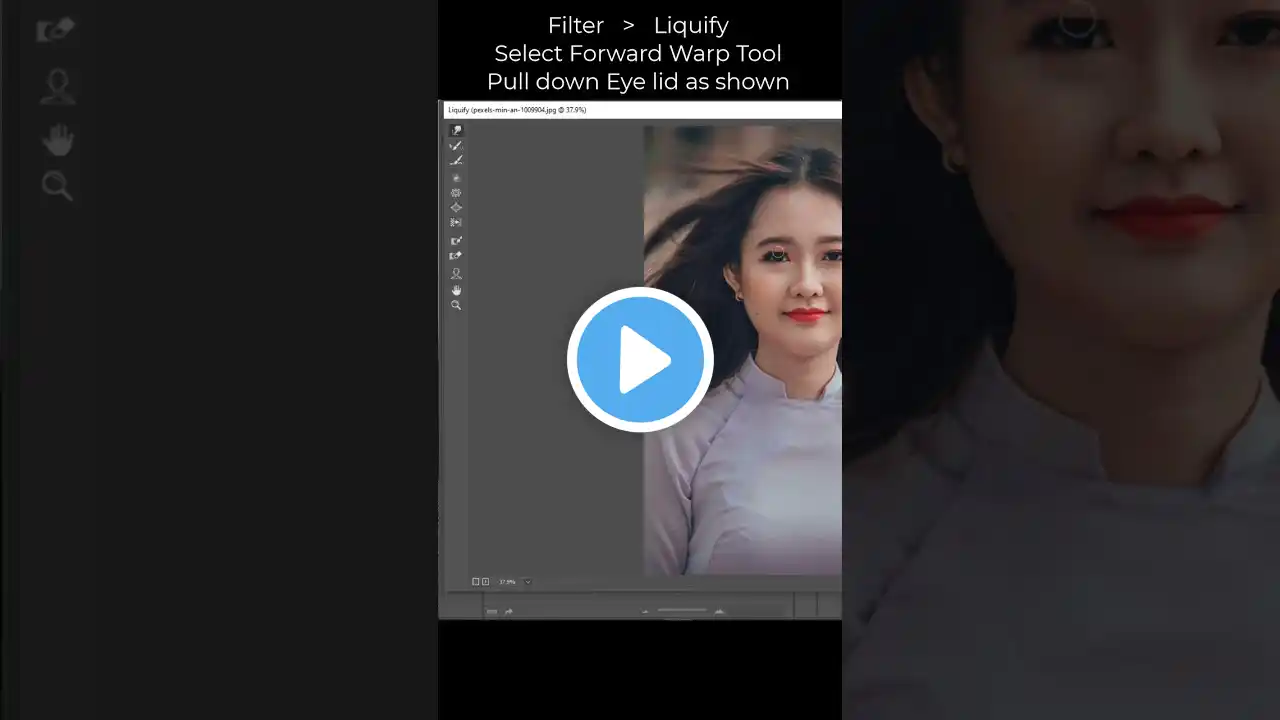This screenshot has width=1280, height=720.
Task: Choose the Freeze Mask tool
Action: coord(456,241)
